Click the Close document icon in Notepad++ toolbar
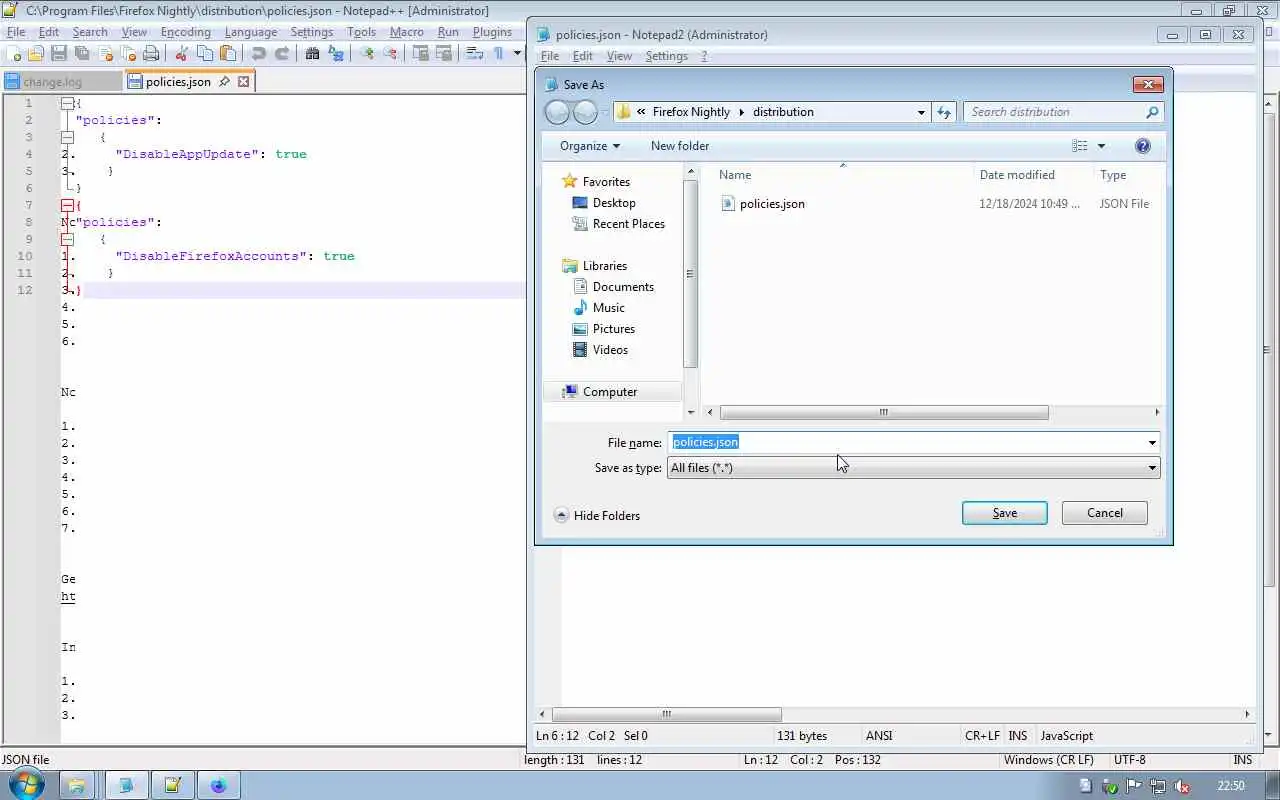The height and width of the screenshot is (800, 1280). 105,54
